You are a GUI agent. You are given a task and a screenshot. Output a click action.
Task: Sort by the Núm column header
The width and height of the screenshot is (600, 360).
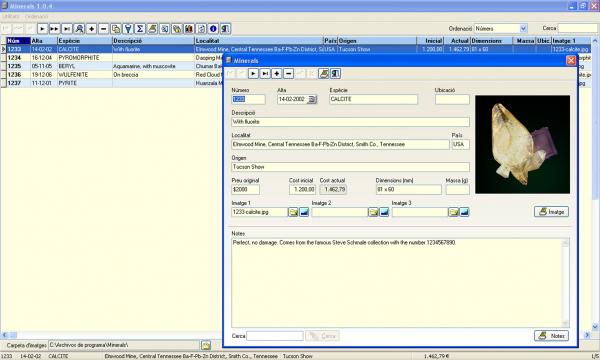18,41
